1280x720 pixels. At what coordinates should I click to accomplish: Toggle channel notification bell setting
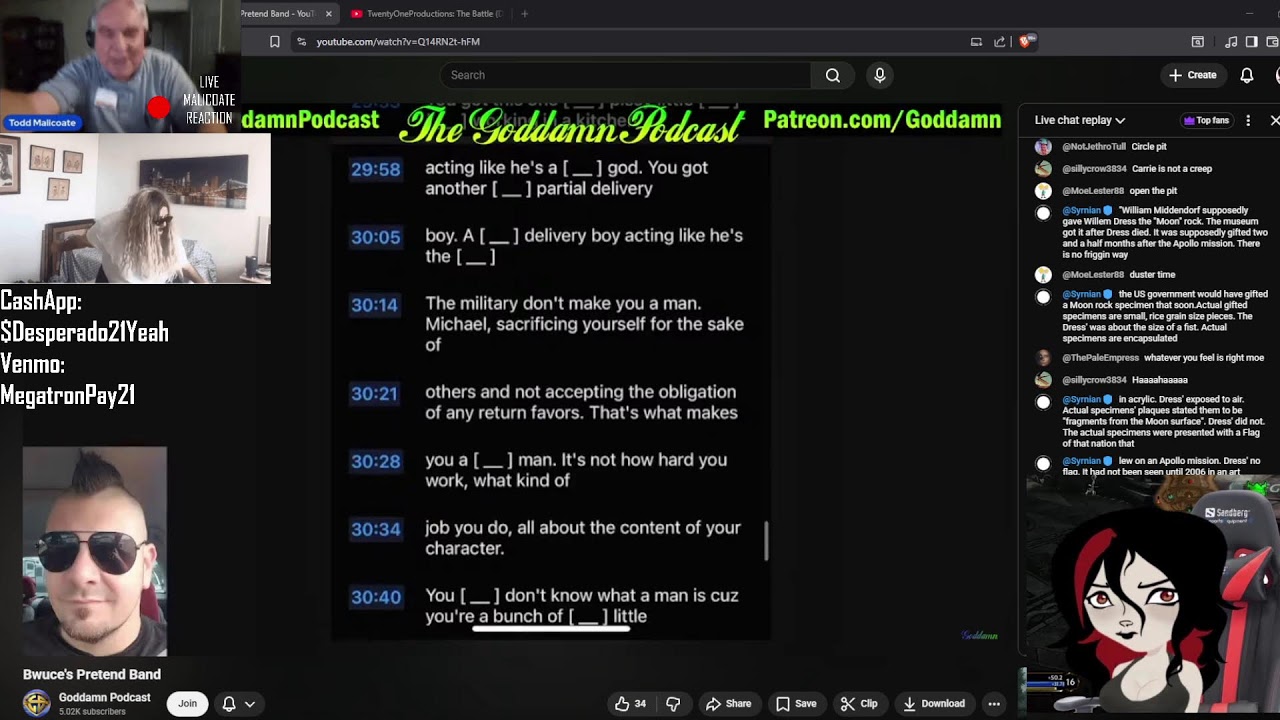(x=229, y=704)
